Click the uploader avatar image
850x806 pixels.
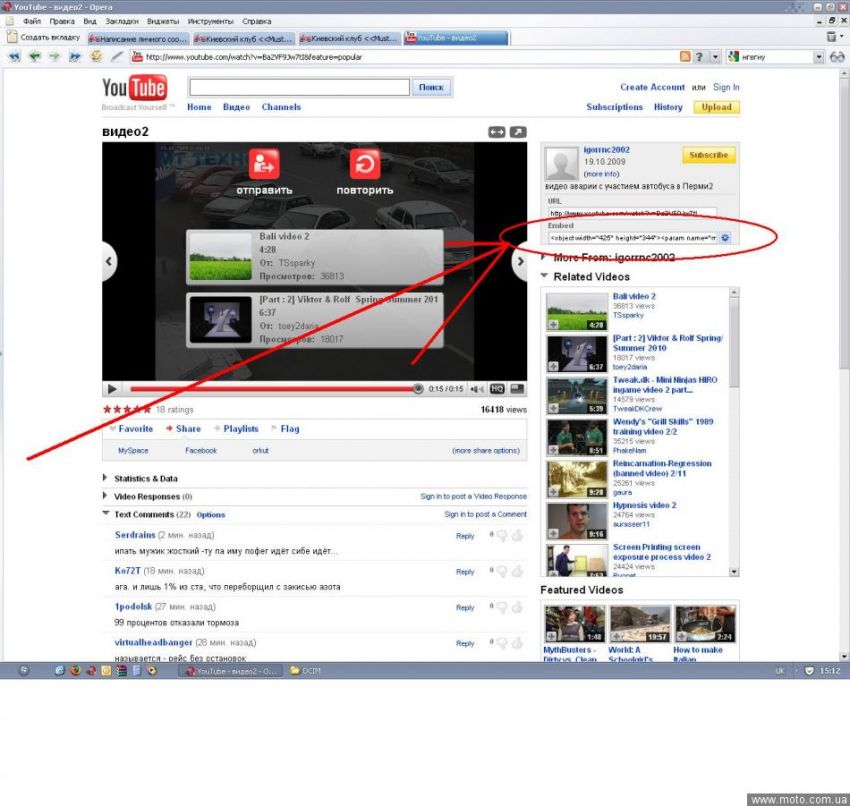point(561,163)
